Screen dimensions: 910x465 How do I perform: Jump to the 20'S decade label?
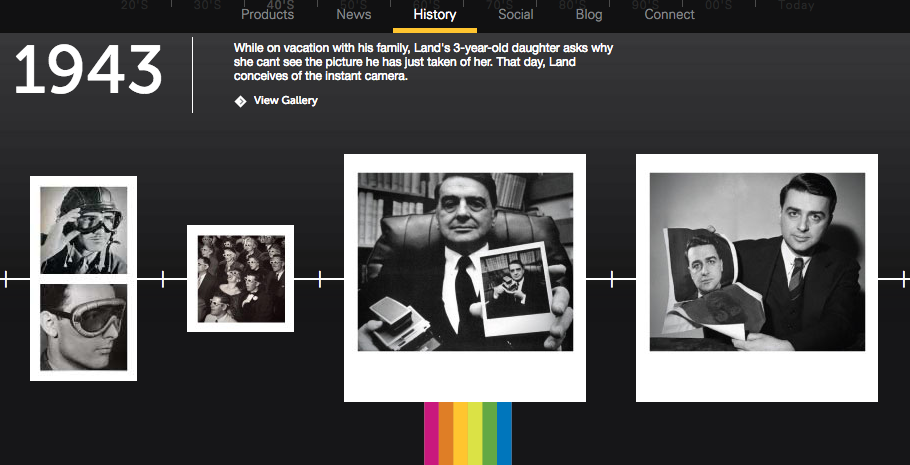point(136,5)
